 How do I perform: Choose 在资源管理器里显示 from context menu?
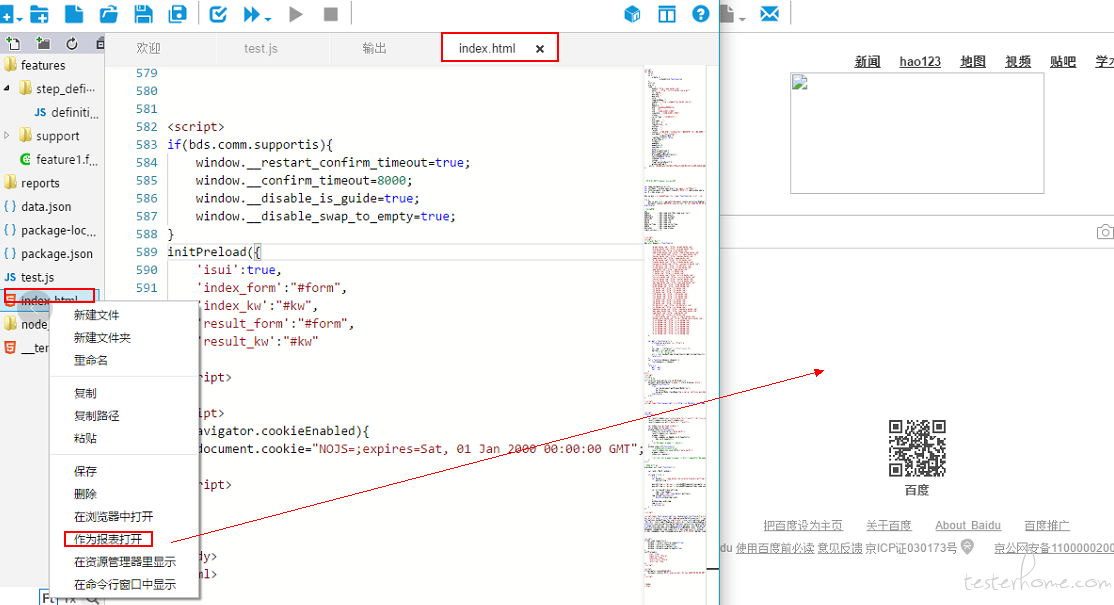125,562
